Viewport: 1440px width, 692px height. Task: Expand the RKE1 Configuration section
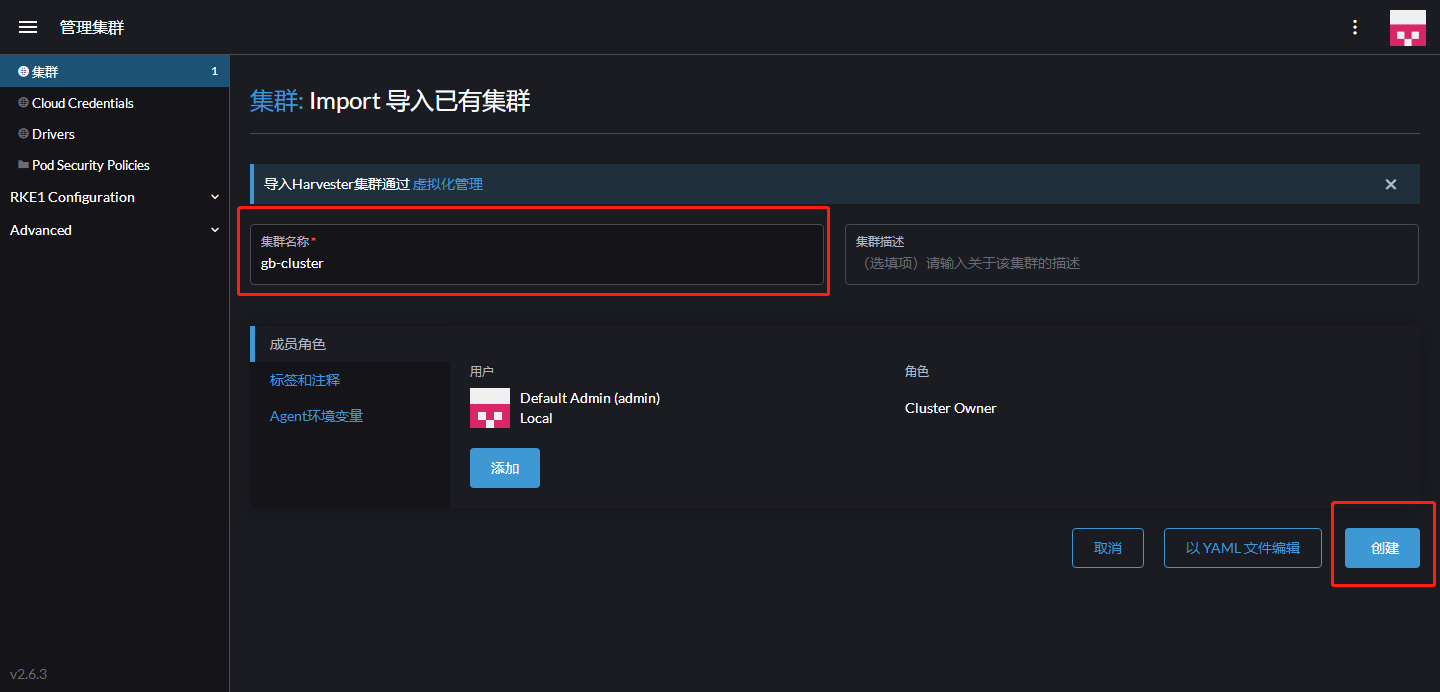tap(115, 197)
